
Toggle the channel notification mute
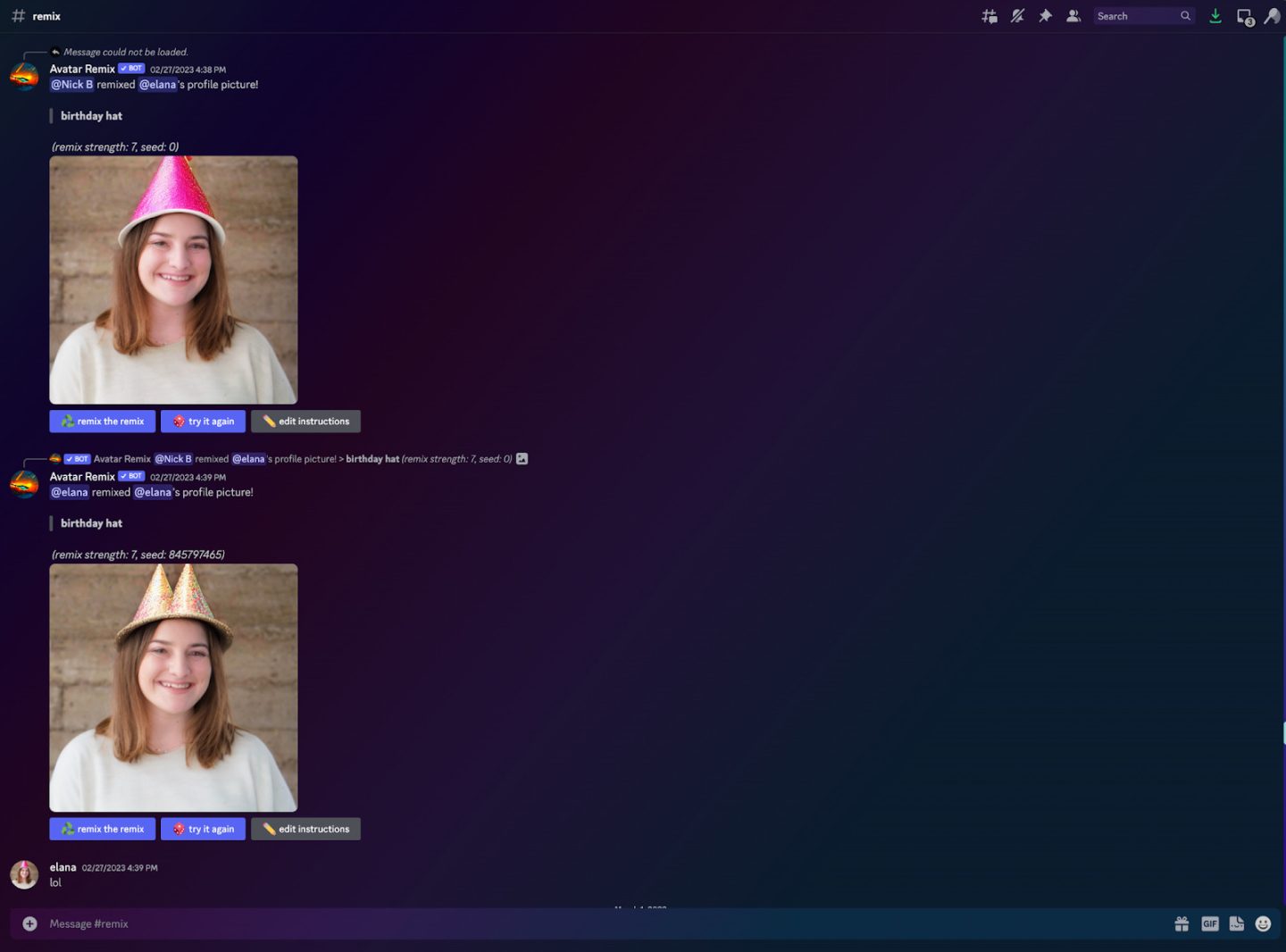pyautogui.click(x=1017, y=15)
